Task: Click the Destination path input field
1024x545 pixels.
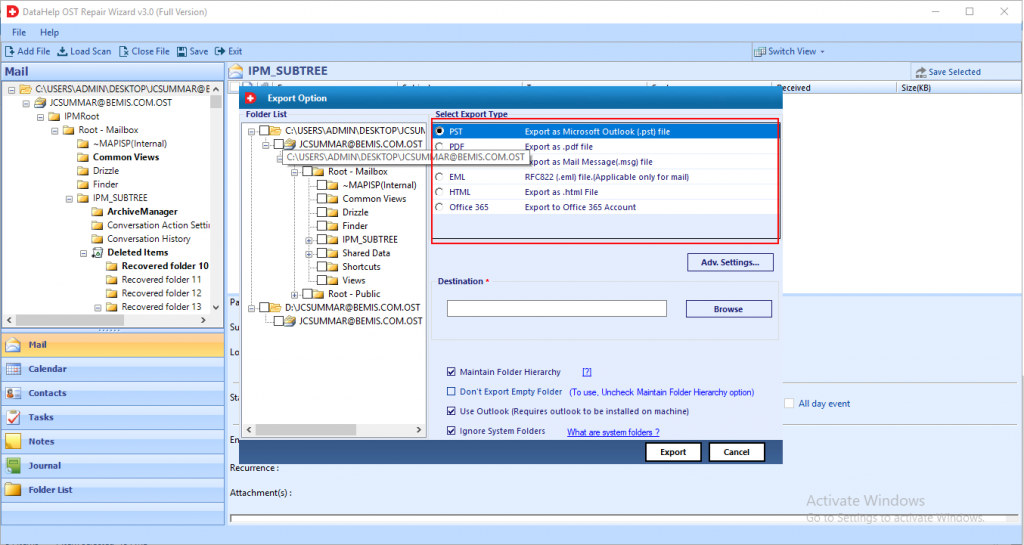Action: coord(556,309)
